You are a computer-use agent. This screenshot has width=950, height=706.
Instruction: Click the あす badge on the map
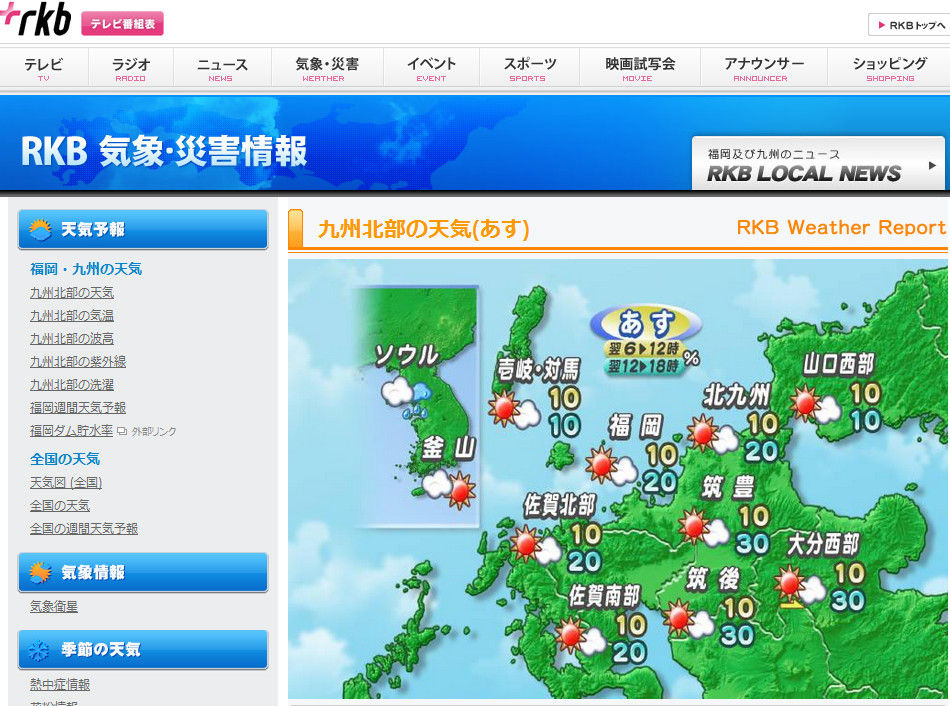(646, 324)
